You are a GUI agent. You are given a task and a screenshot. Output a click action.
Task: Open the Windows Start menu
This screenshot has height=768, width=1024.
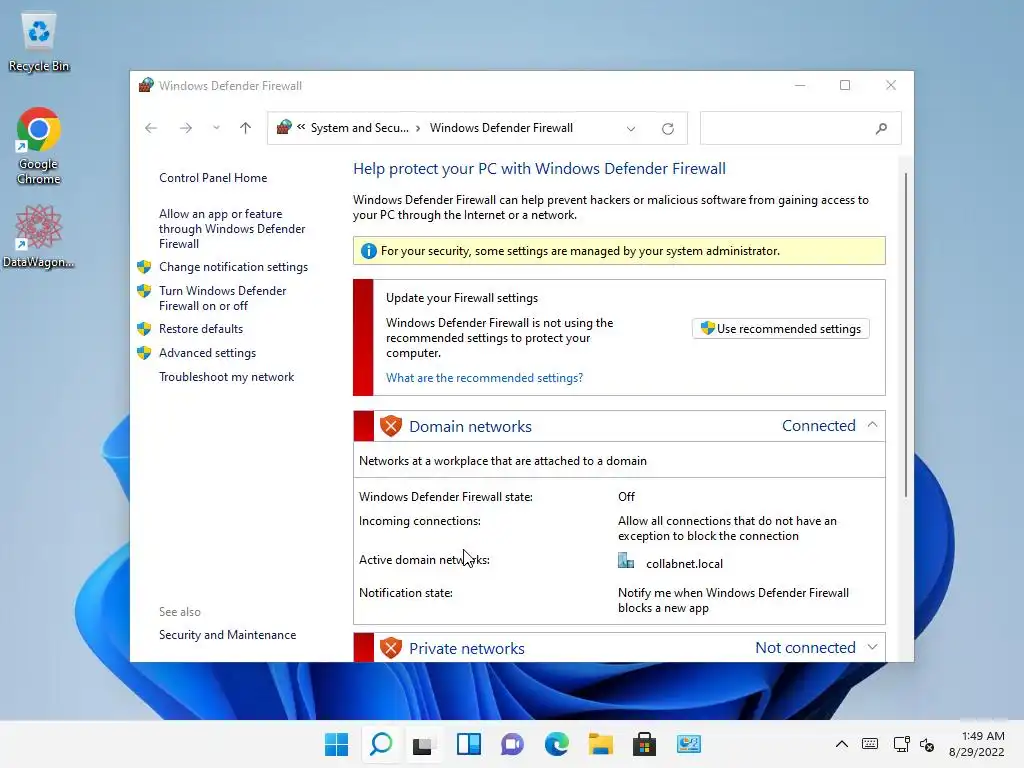pos(336,744)
